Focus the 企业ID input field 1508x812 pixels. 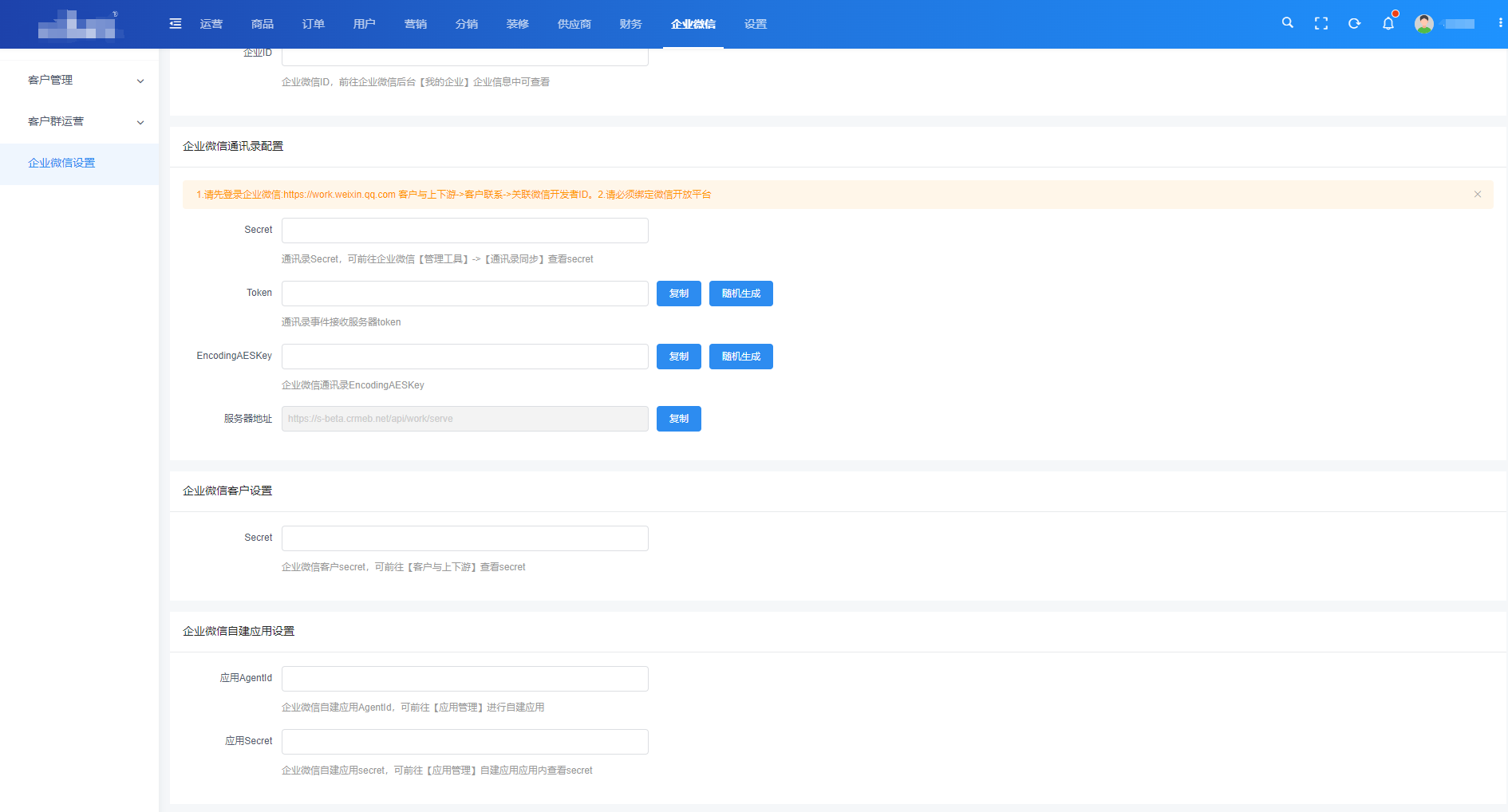(x=465, y=57)
